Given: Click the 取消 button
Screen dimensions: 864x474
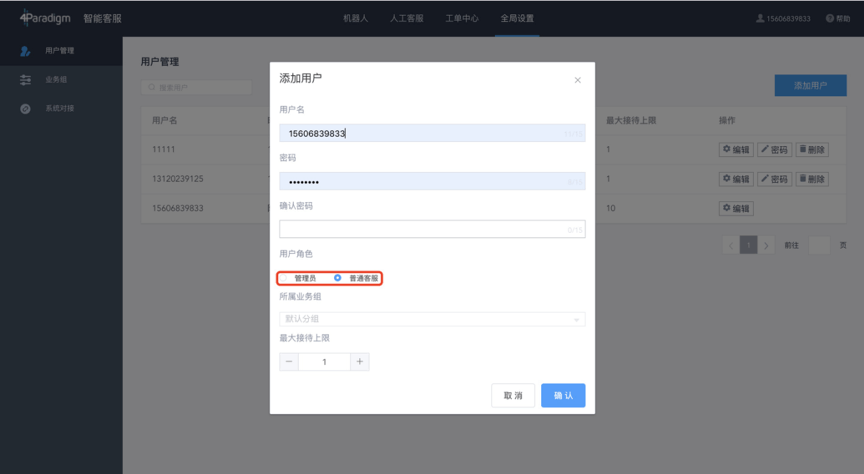Looking at the screenshot, I should pos(513,396).
